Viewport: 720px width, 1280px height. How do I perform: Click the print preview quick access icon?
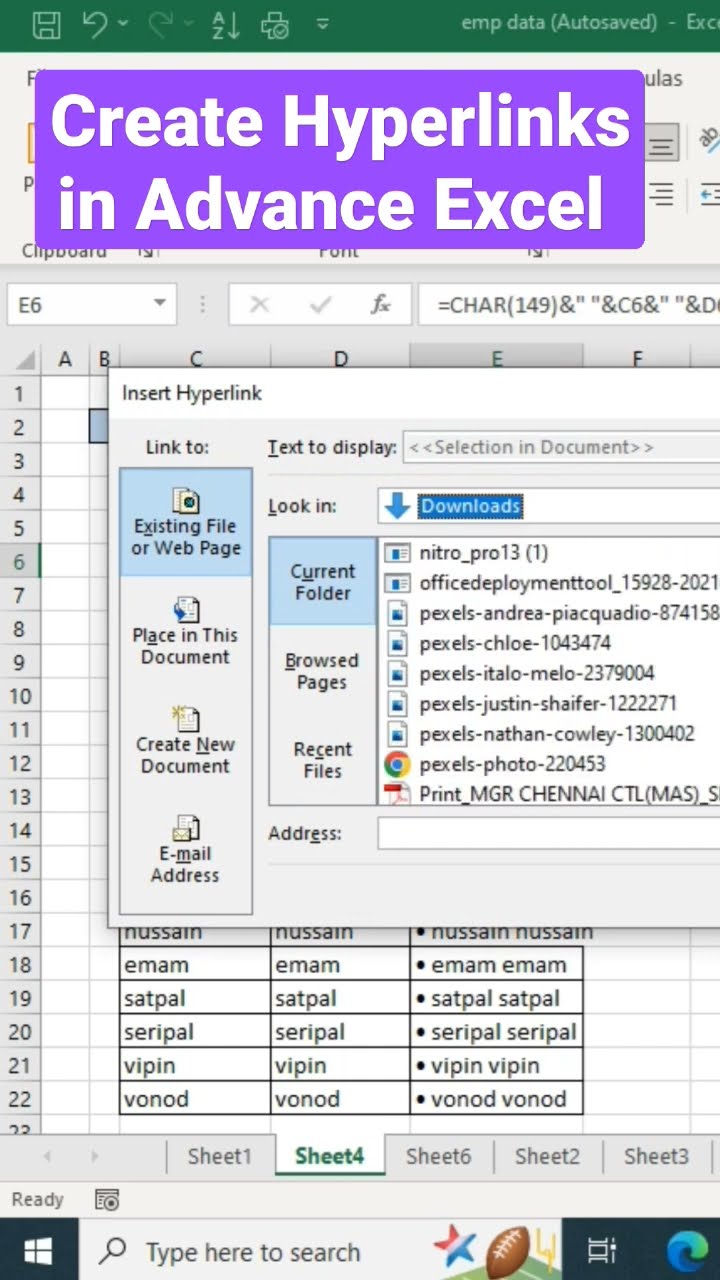tap(275, 24)
